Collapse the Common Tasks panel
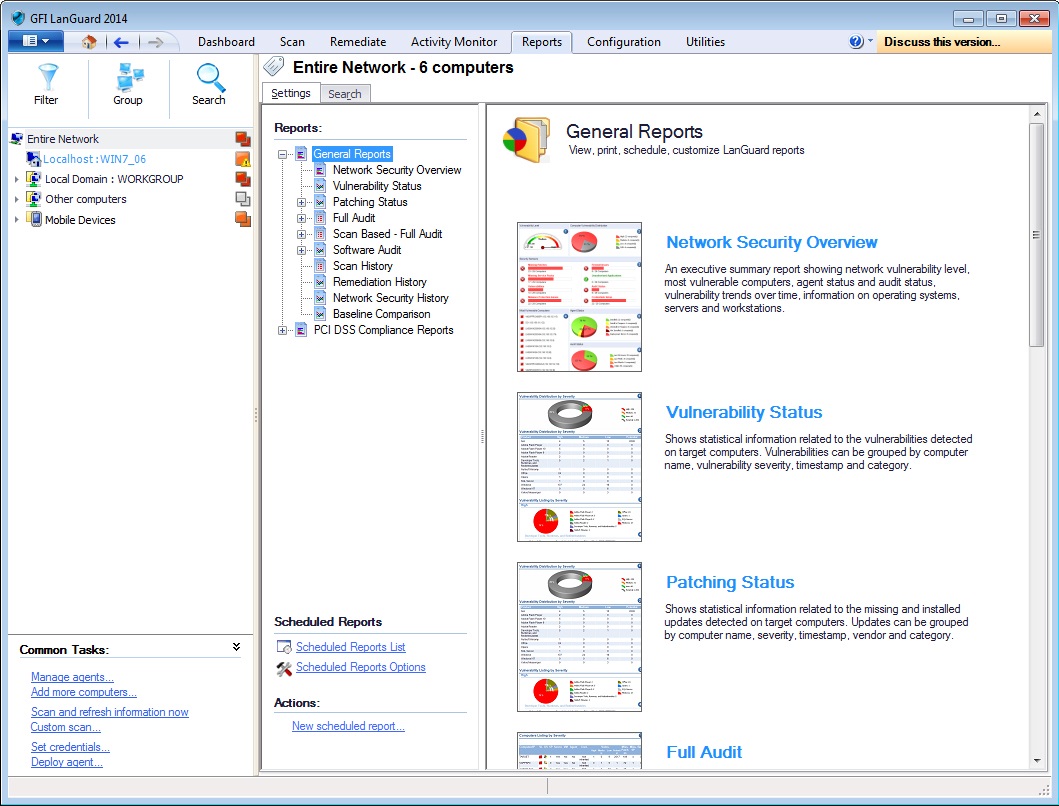Screen dimensions: 1059x806 click(x=236, y=647)
